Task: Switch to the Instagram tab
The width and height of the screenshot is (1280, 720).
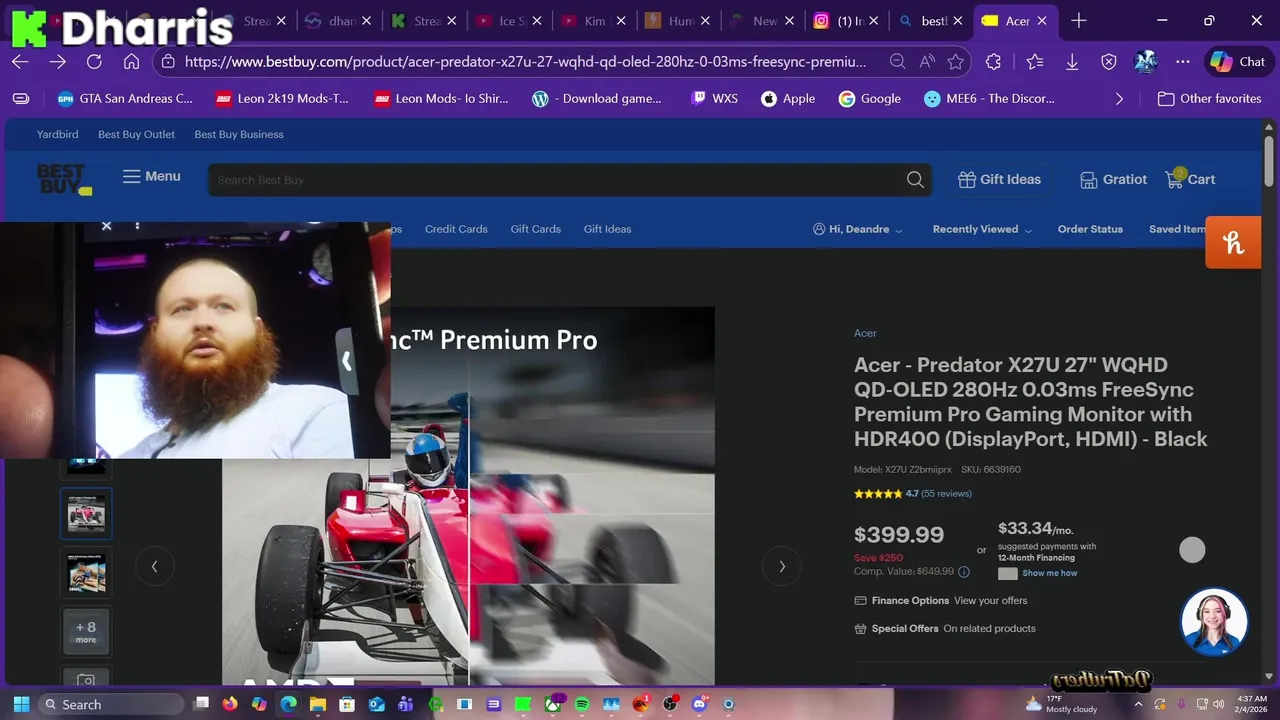Action: pos(847,21)
